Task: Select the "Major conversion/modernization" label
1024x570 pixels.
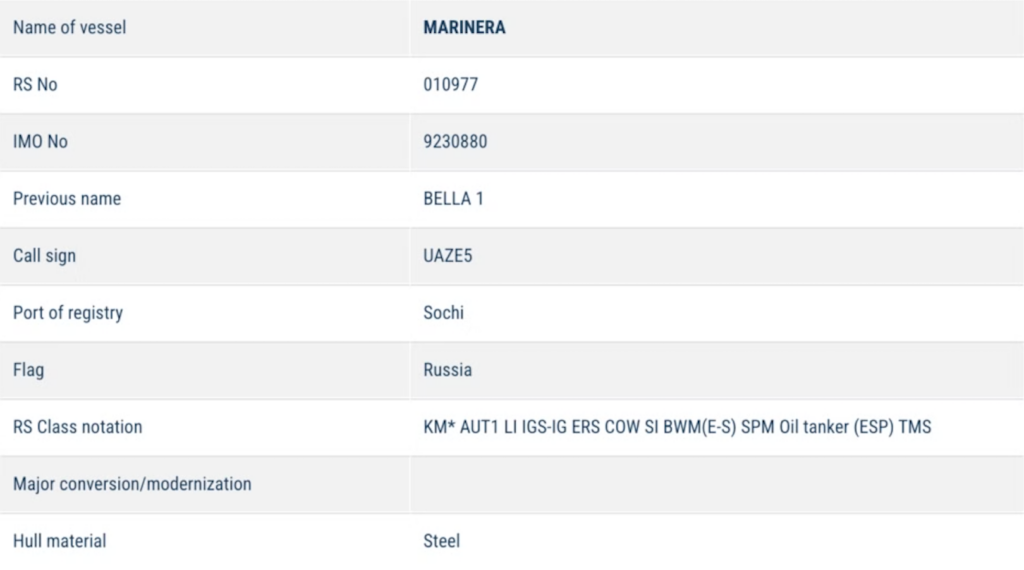Action: 132,484
